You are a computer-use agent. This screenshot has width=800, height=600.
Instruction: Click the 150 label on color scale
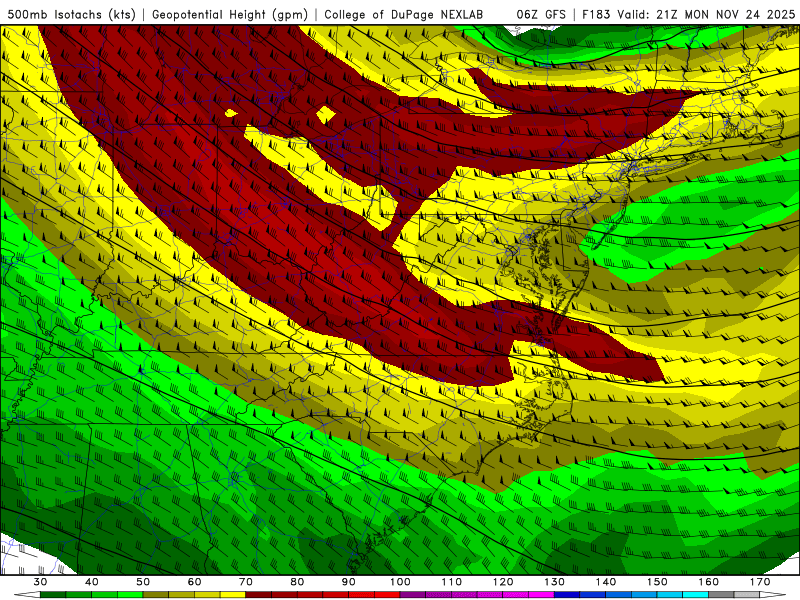click(658, 582)
